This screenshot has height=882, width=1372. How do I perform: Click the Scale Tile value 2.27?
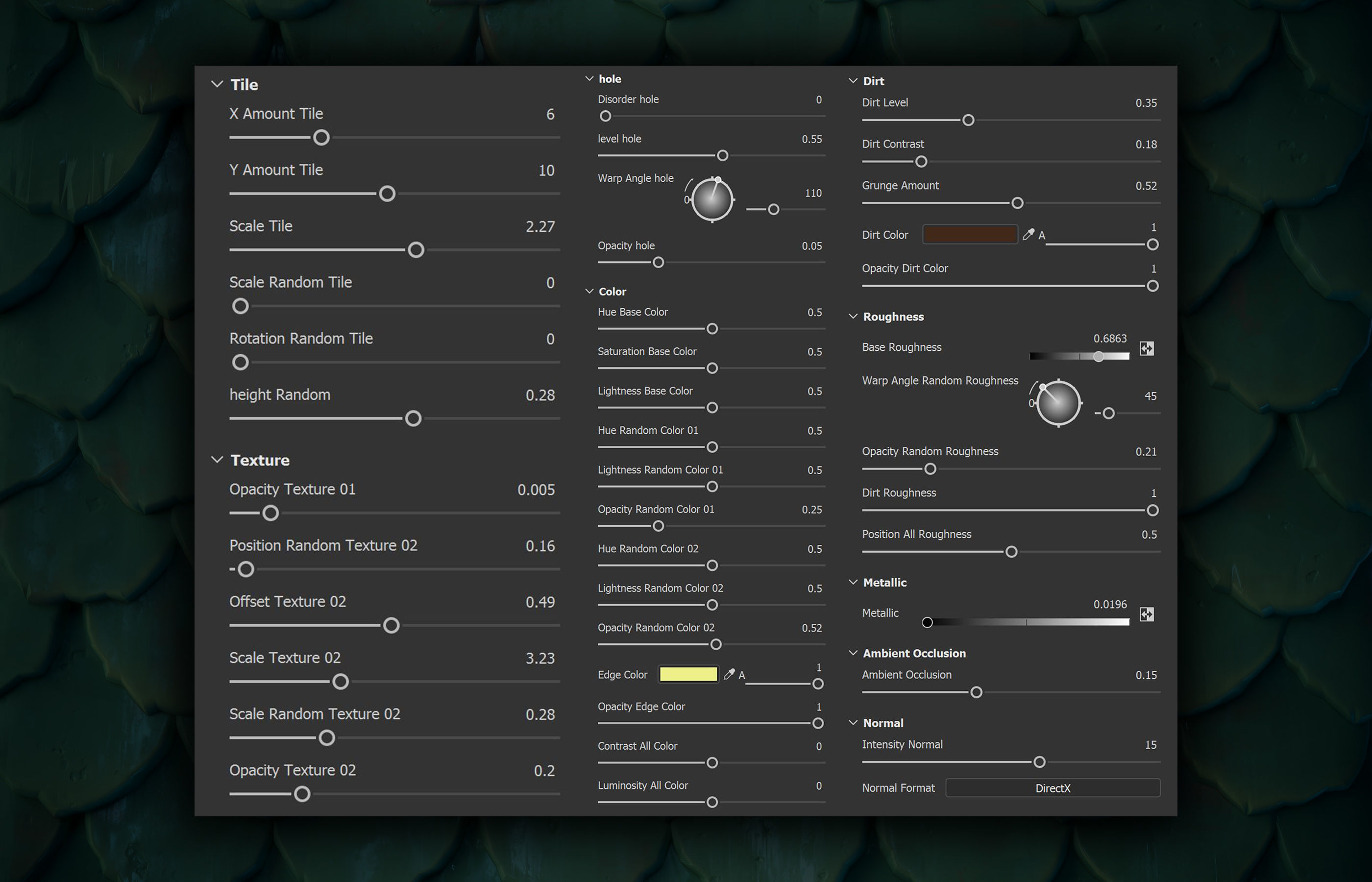539,226
